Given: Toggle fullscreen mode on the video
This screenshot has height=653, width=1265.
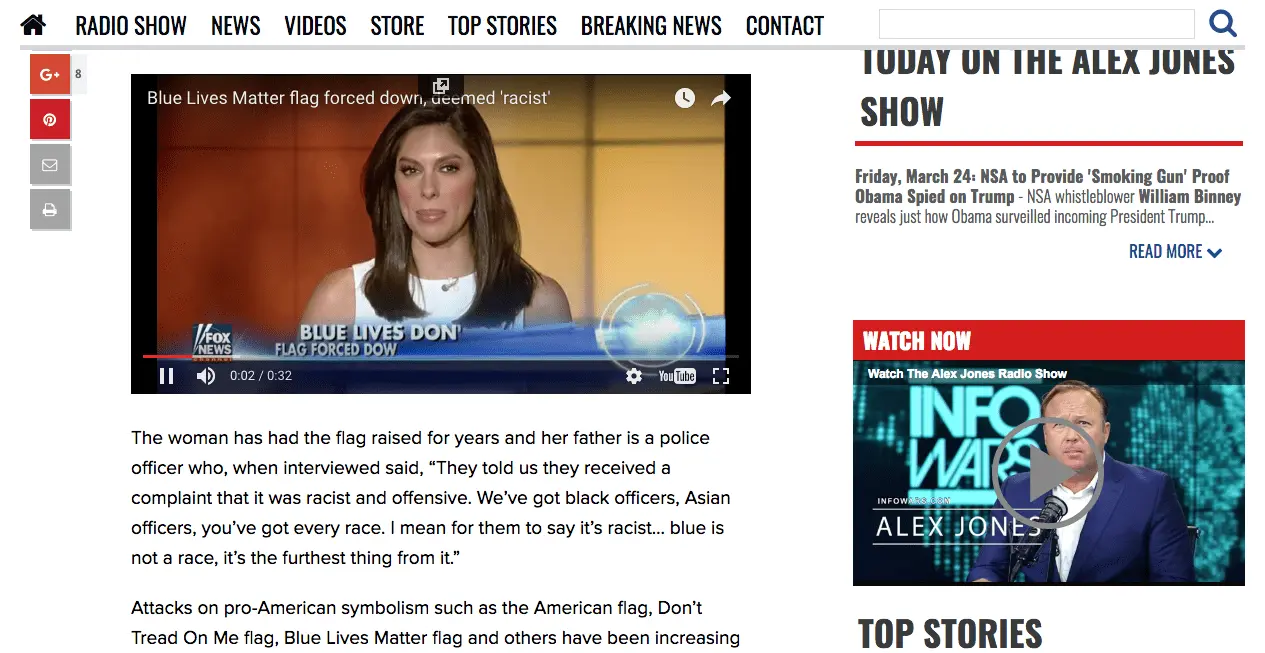Looking at the screenshot, I should click(720, 376).
